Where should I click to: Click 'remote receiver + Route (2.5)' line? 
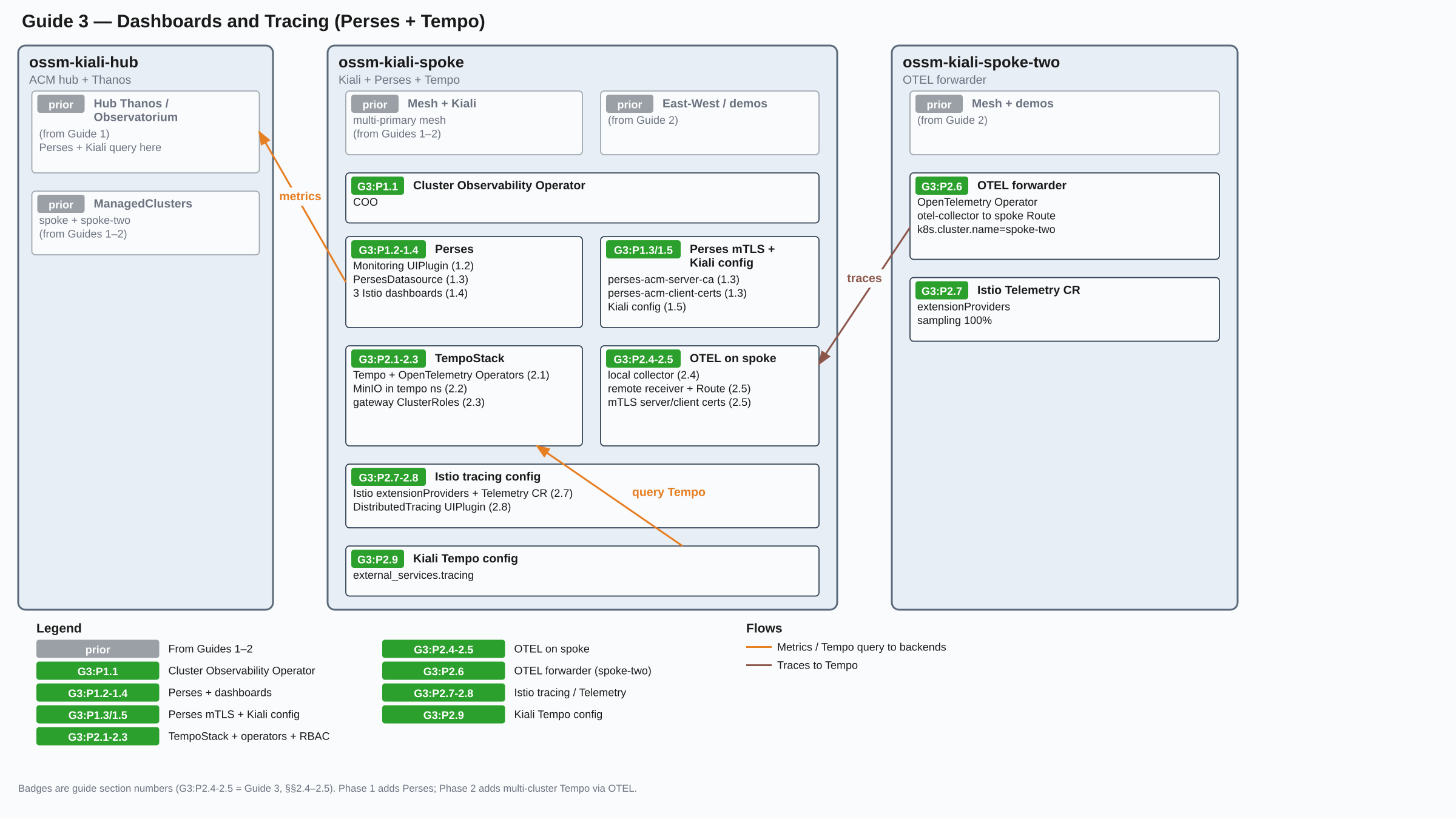coord(679,389)
